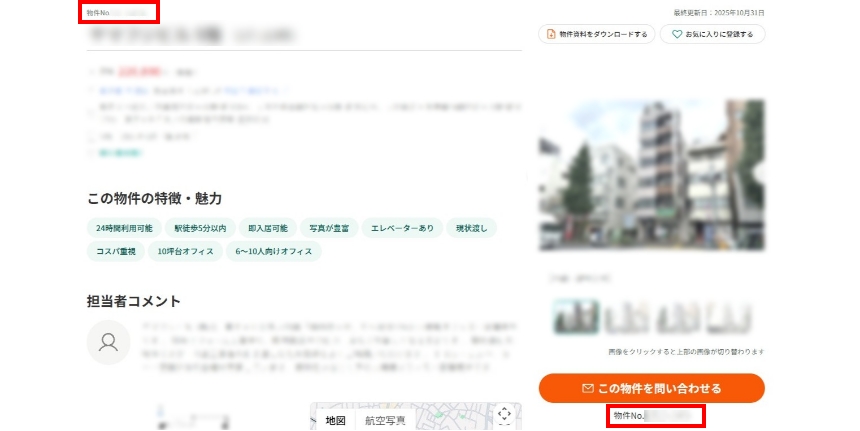Select the 現状渡し feature tag
860x431 pixels.
(470, 228)
